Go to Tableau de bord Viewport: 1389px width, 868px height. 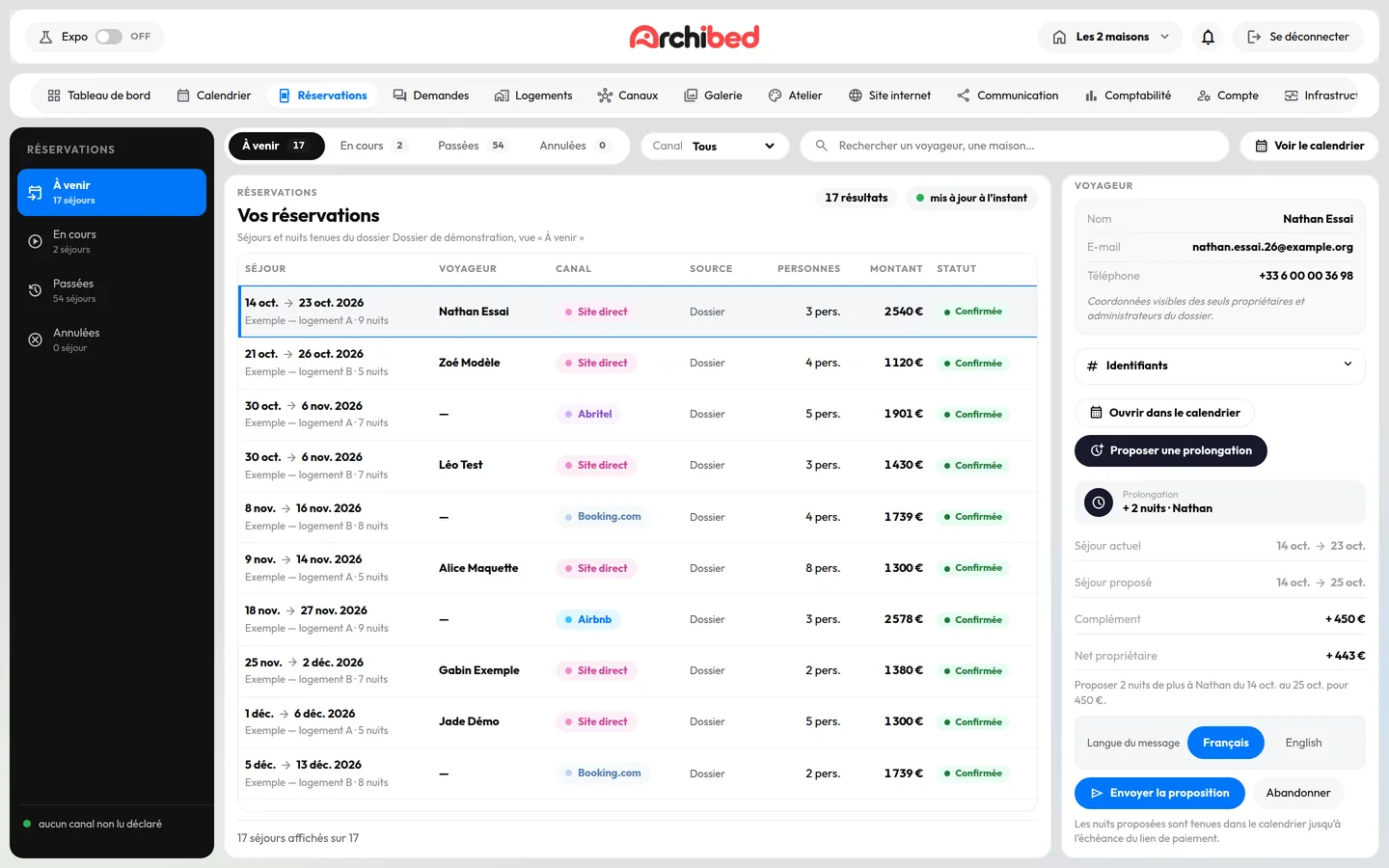pos(99,95)
